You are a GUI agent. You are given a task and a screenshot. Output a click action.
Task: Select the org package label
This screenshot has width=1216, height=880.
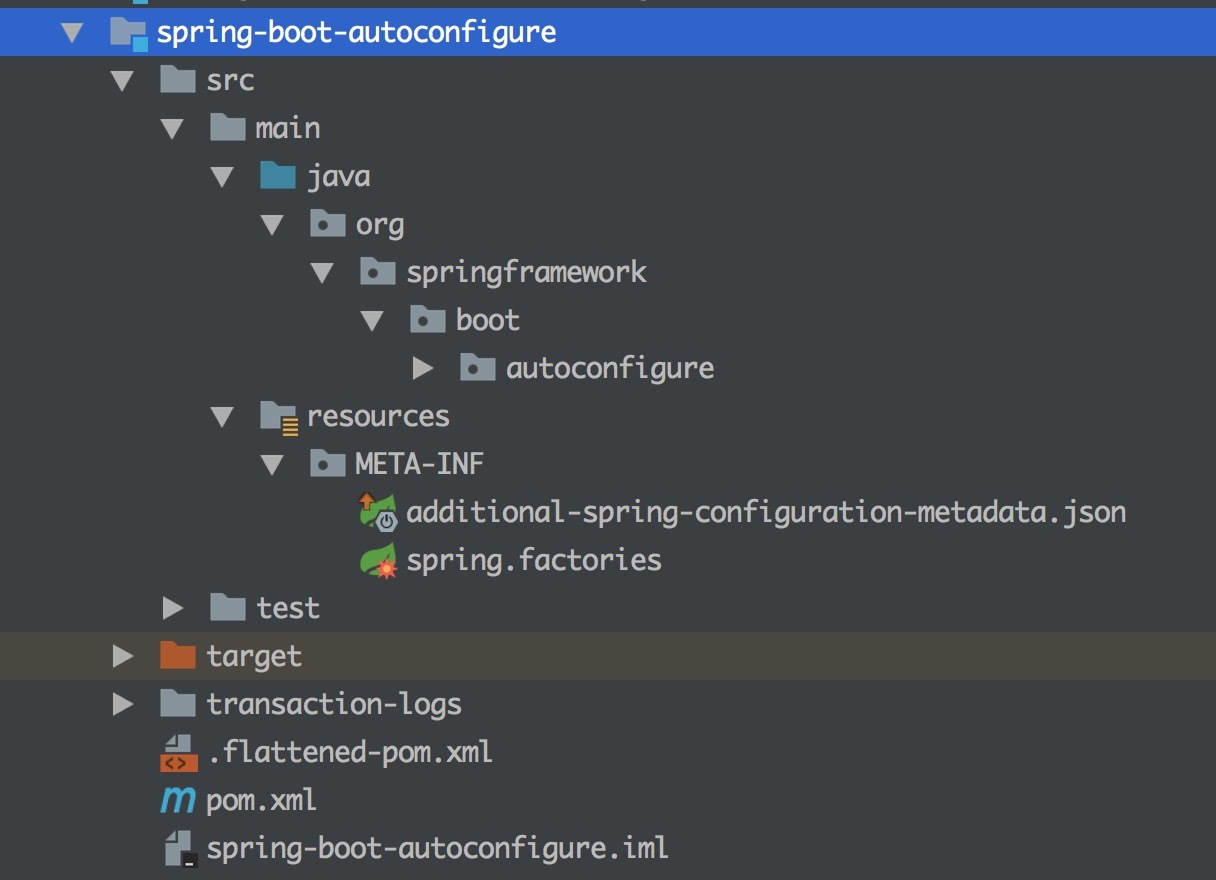coord(380,226)
